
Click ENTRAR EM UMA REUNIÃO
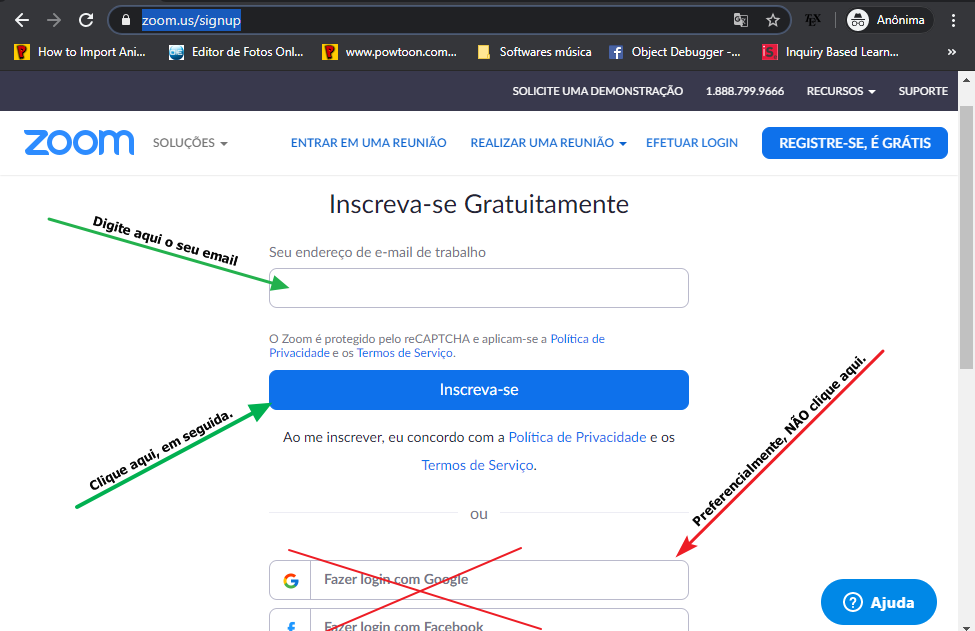369,143
